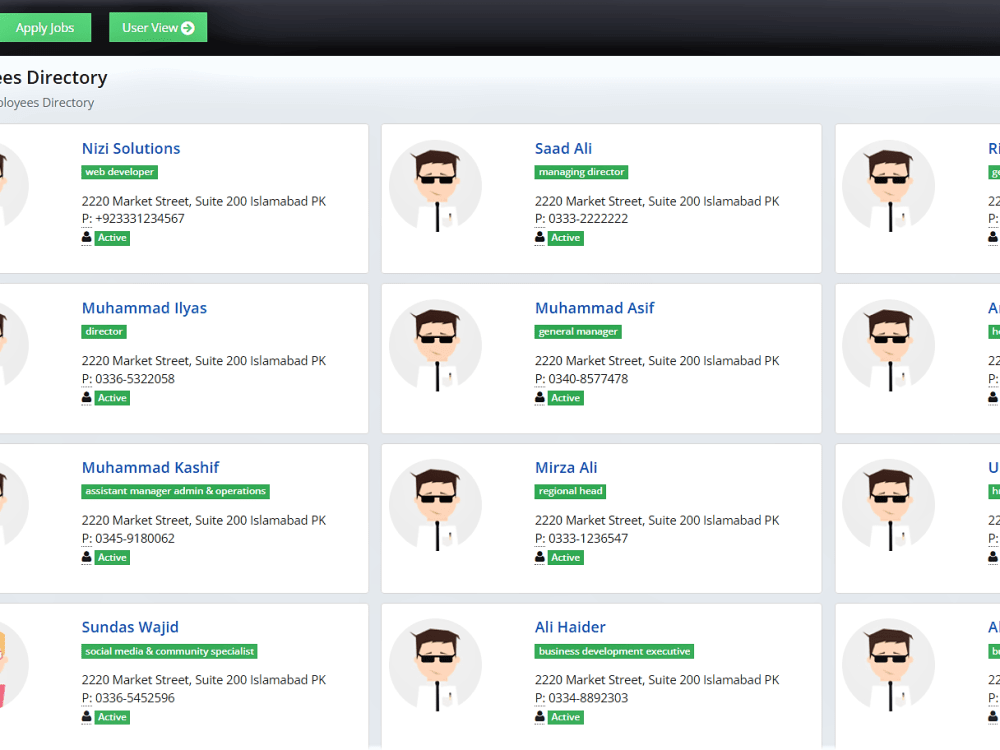Click Saad Ali's avatar image

tap(436, 186)
